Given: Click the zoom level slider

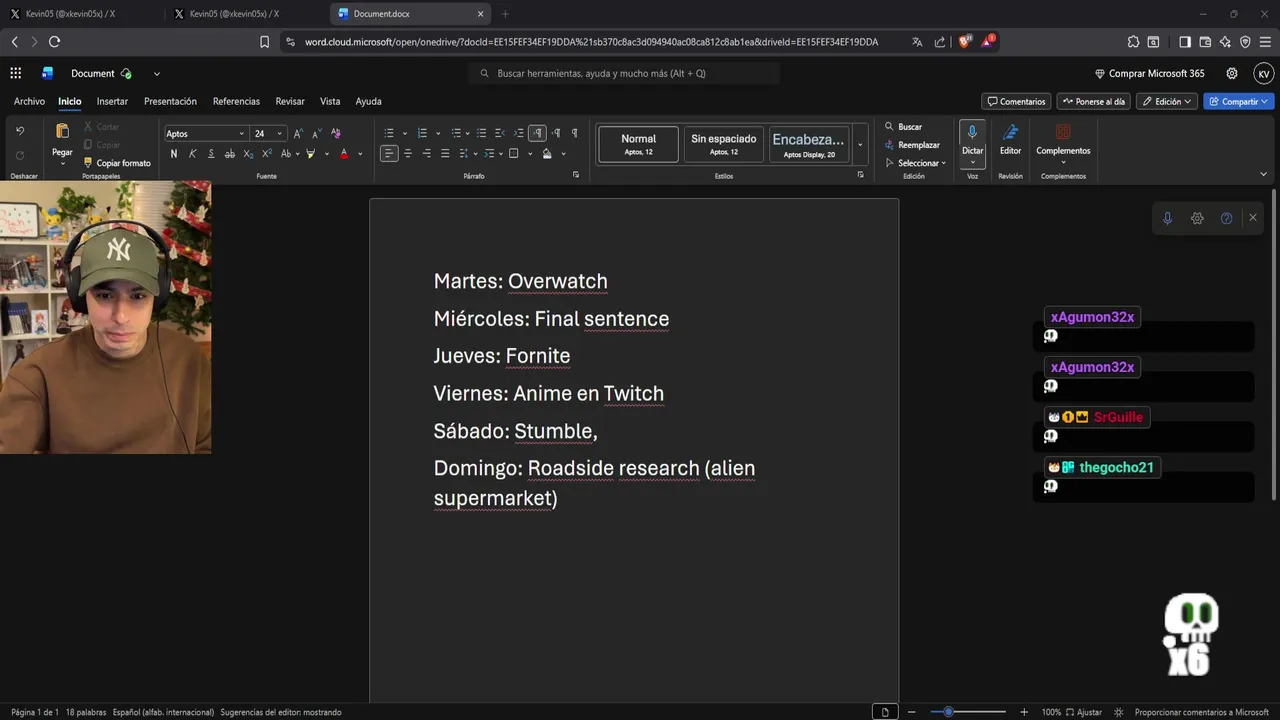Looking at the screenshot, I should [967, 712].
